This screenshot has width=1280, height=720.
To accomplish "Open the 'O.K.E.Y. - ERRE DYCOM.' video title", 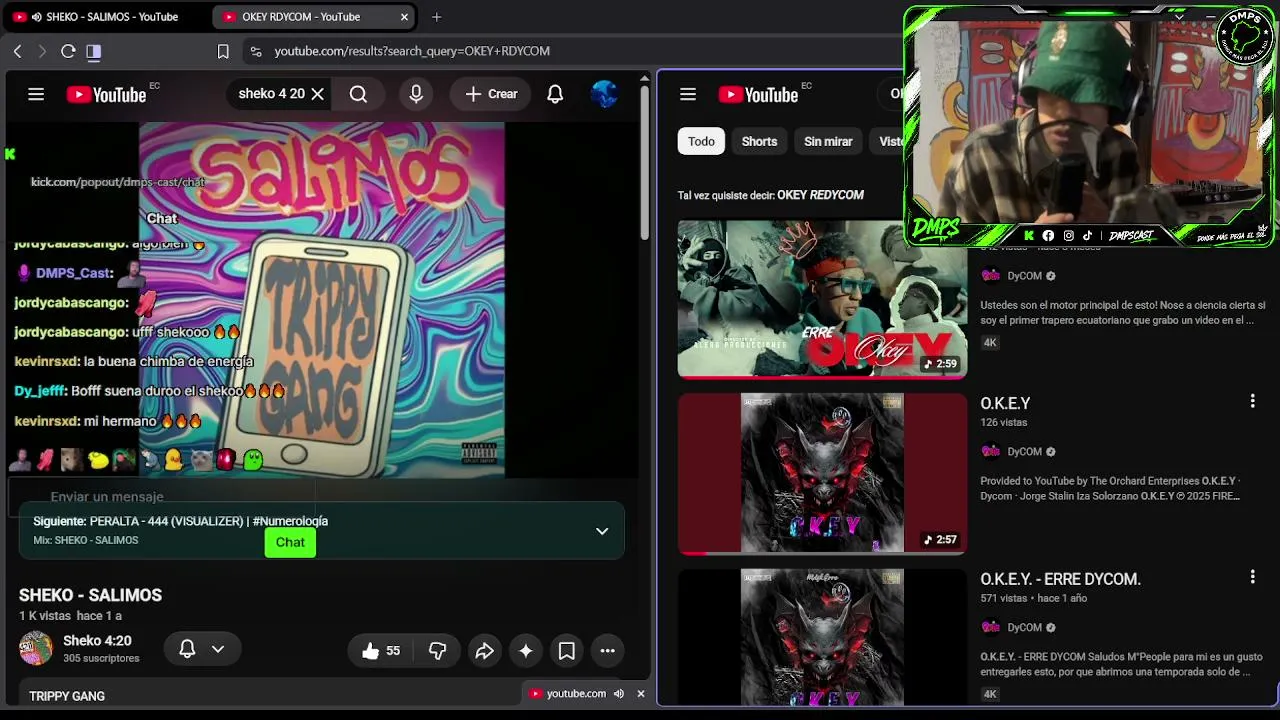I will (x=1060, y=579).
